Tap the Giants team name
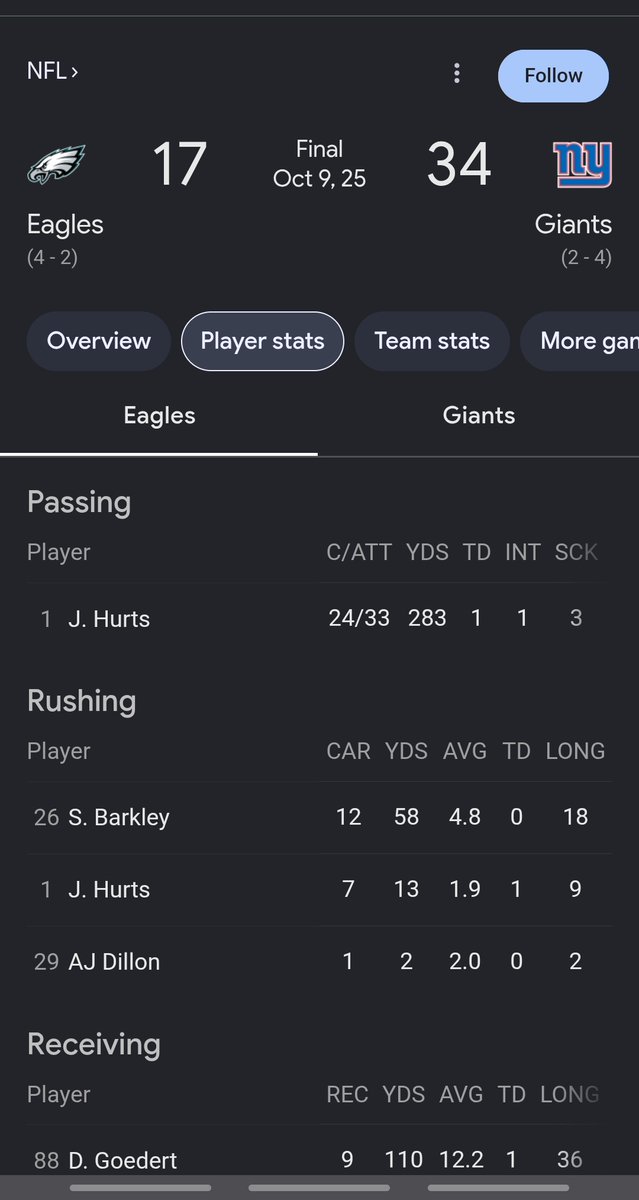This screenshot has width=639, height=1200. pos(573,224)
